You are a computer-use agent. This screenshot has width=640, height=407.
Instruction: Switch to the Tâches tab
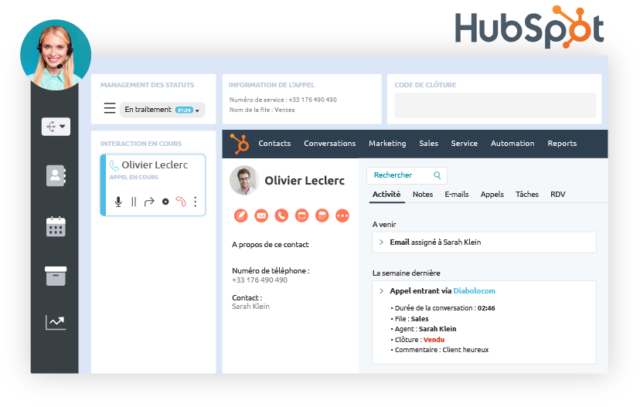click(527, 194)
